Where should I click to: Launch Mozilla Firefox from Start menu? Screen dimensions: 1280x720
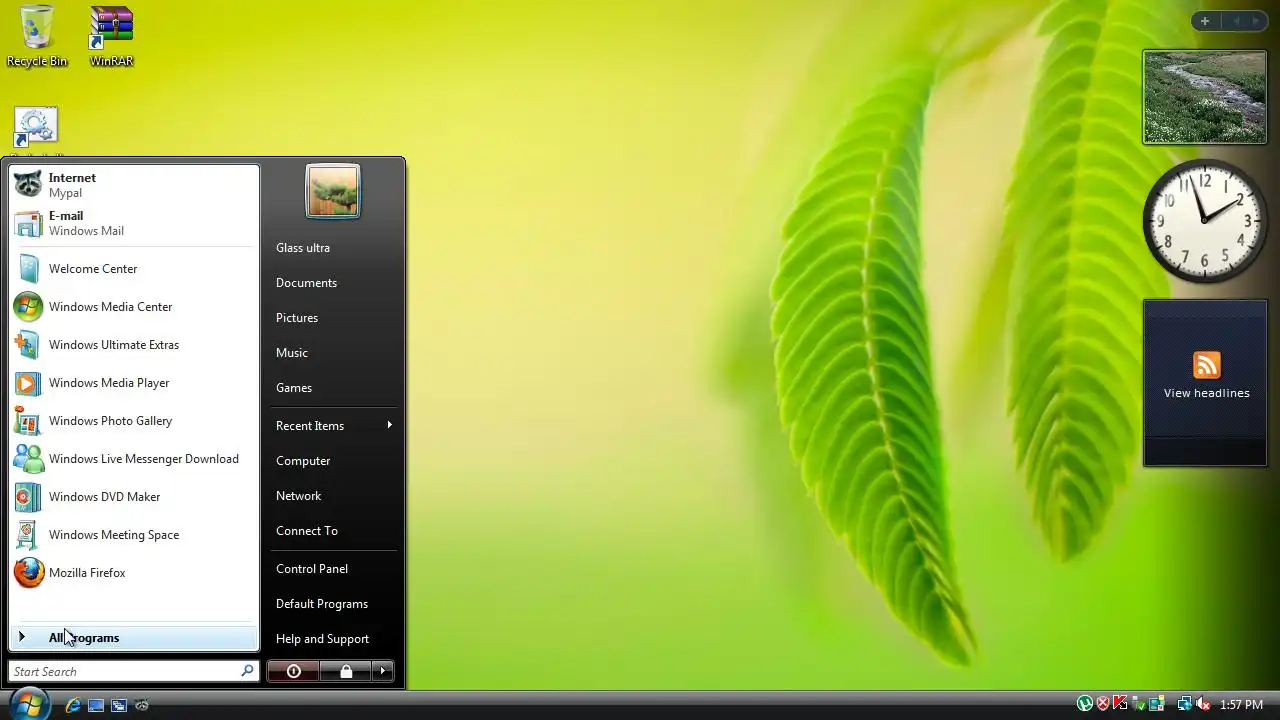coord(133,573)
